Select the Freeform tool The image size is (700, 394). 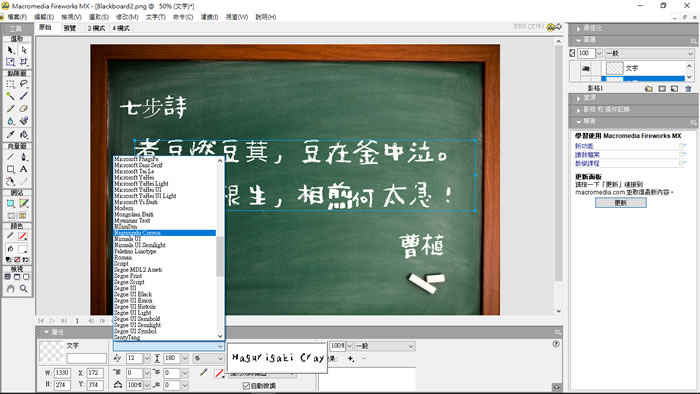point(10,181)
